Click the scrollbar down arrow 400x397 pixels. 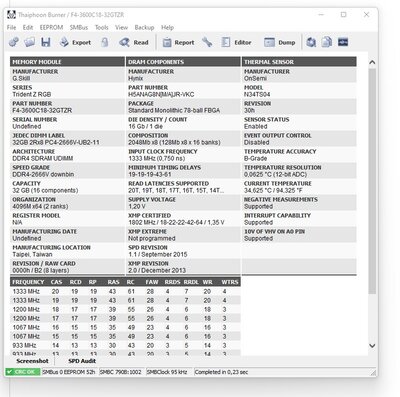(x=372, y=346)
